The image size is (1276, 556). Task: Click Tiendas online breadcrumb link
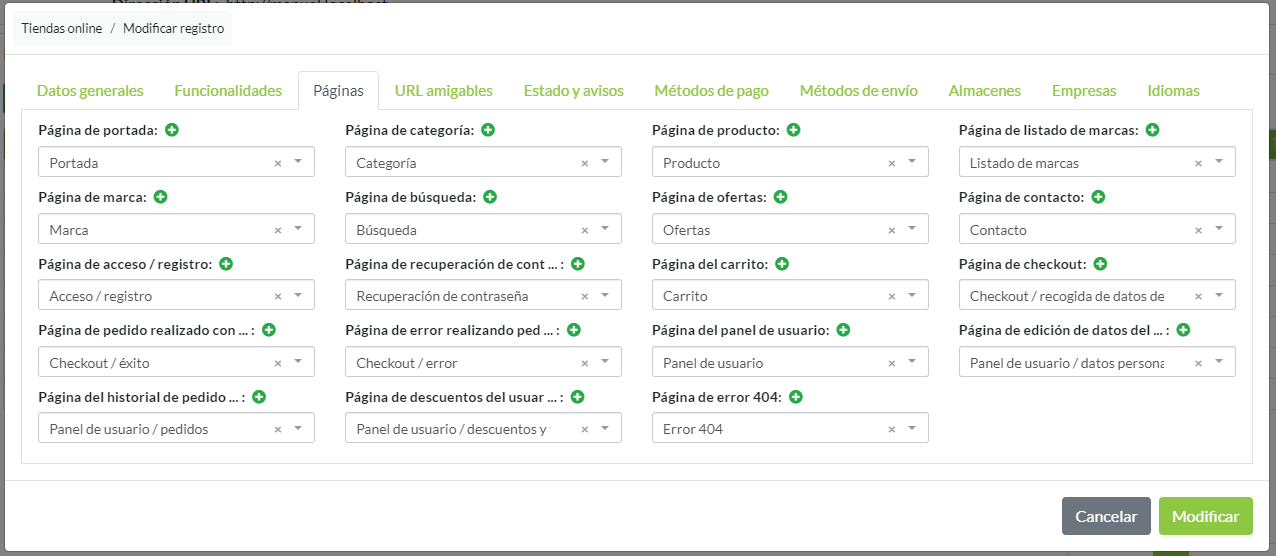tap(62, 28)
